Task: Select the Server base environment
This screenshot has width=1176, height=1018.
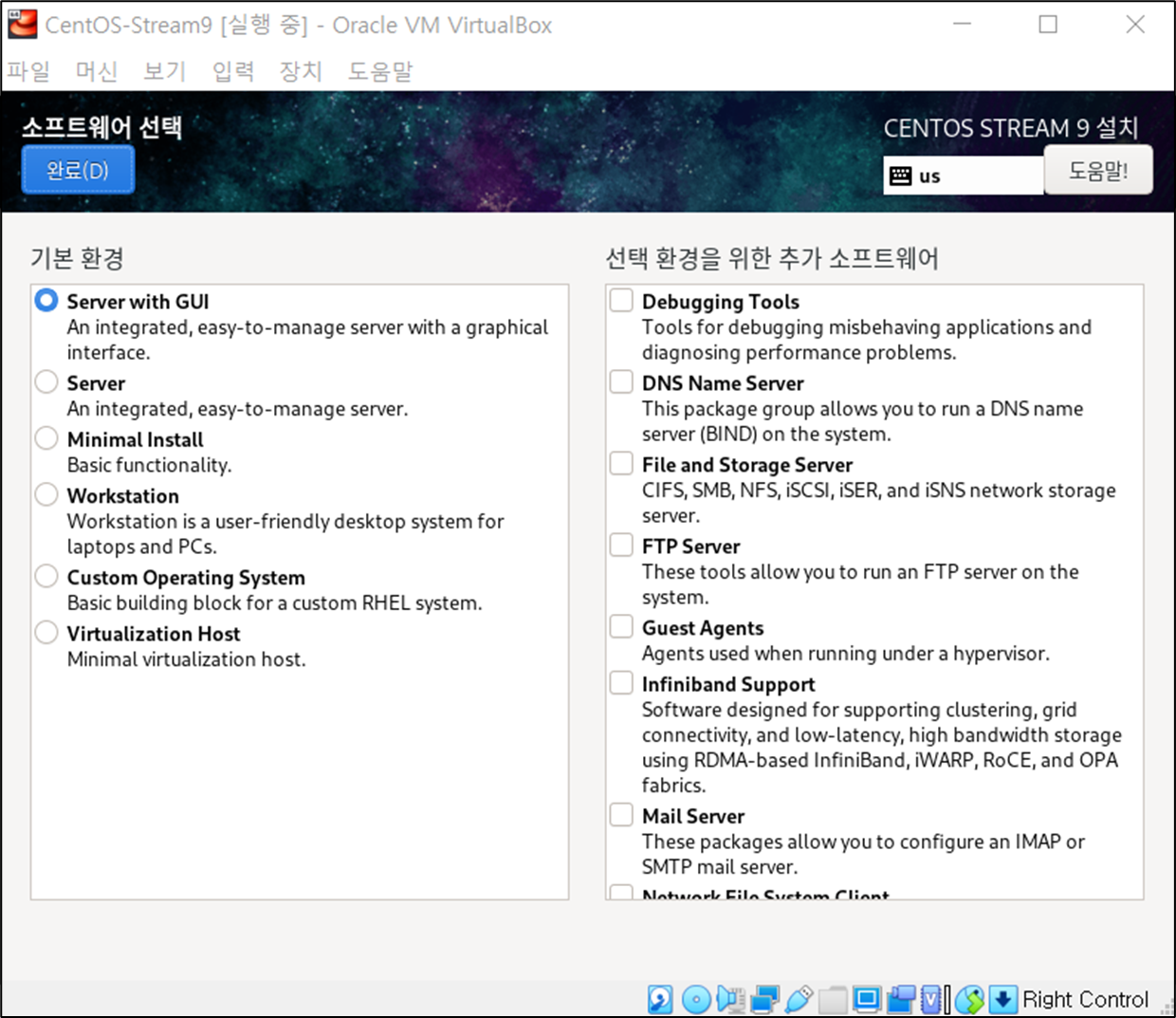Action: point(46,382)
